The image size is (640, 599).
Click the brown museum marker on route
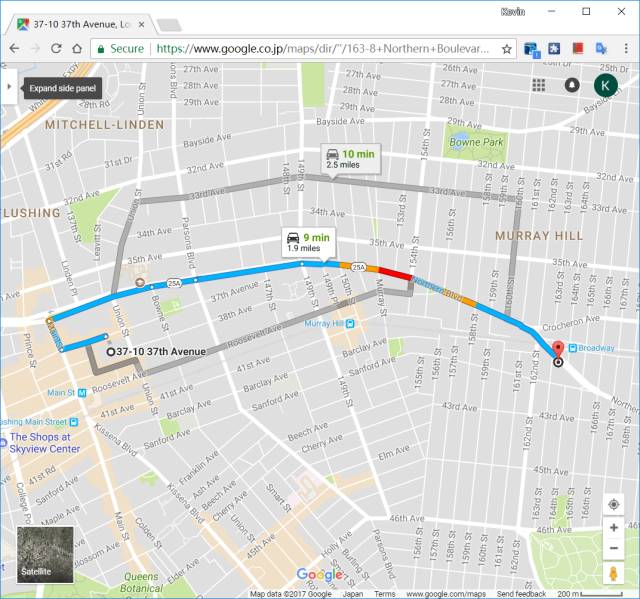click(140, 282)
